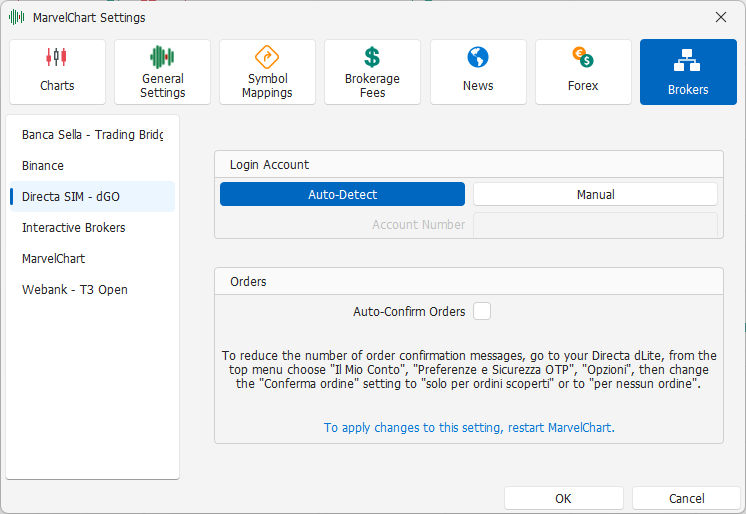The height and width of the screenshot is (514, 746).
Task: Choose Interactive Brokers from list
Action: [x=93, y=227]
